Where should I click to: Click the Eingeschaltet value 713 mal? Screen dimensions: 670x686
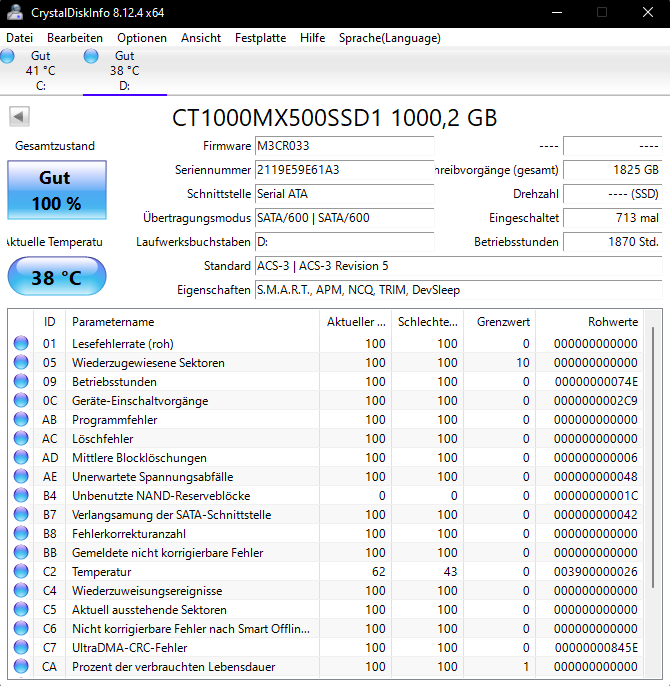tap(613, 218)
